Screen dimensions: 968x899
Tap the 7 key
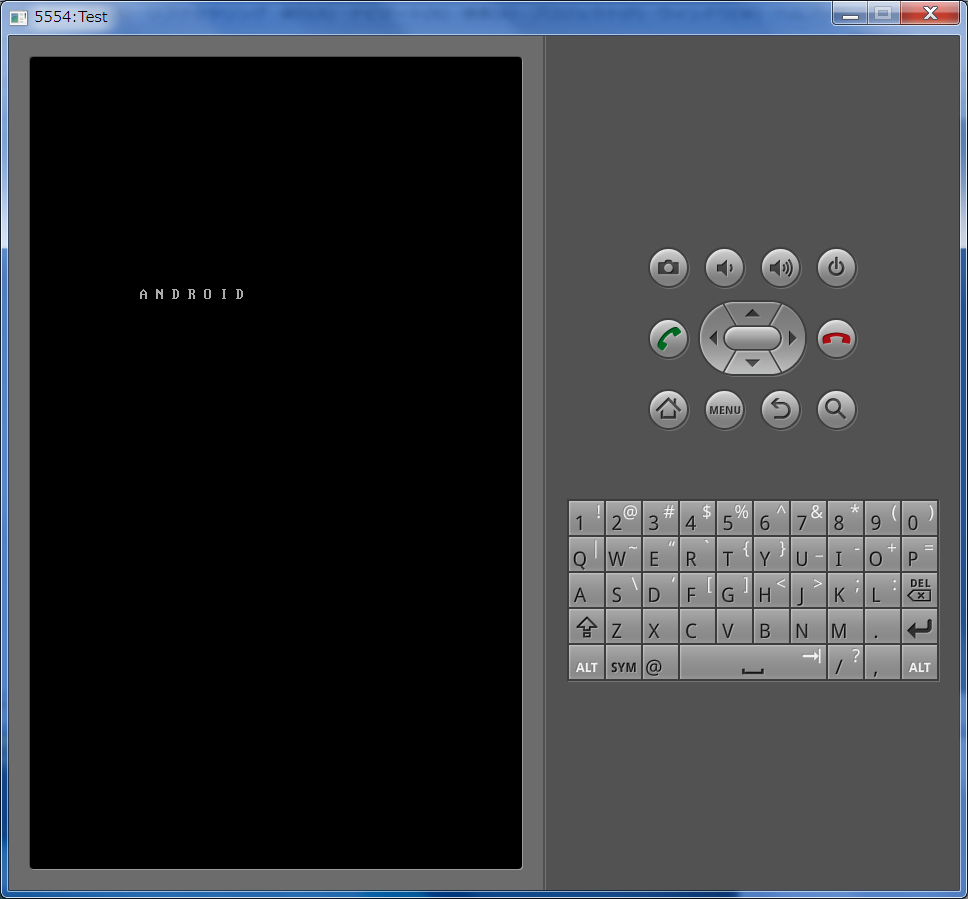[808, 518]
